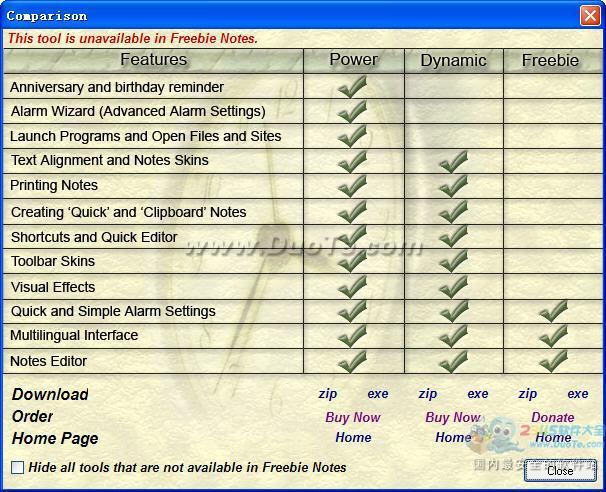Click Power checkmark for Alarm Wizard row
The height and width of the screenshot is (492, 606).
coord(352,111)
